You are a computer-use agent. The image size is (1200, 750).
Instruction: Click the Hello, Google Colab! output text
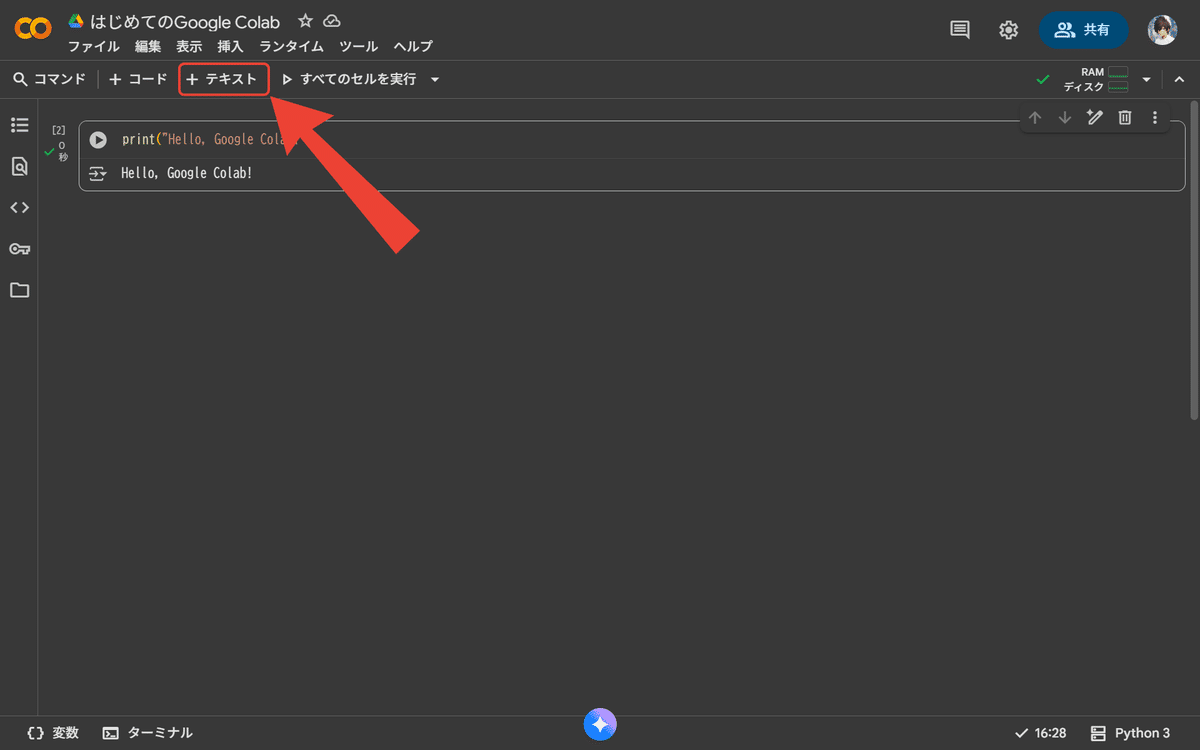187,173
